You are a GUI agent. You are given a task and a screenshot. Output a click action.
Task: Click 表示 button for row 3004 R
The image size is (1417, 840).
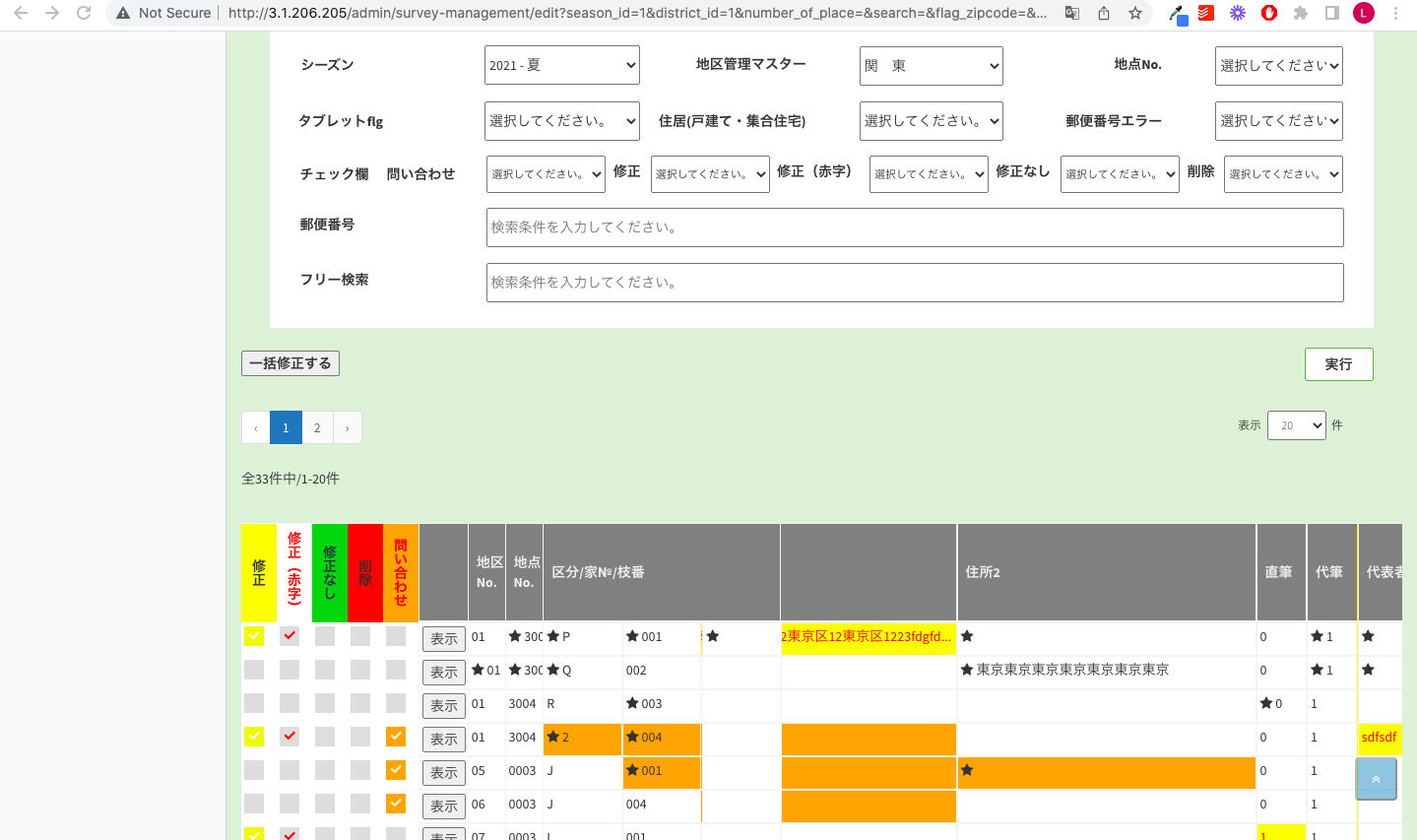[444, 706]
